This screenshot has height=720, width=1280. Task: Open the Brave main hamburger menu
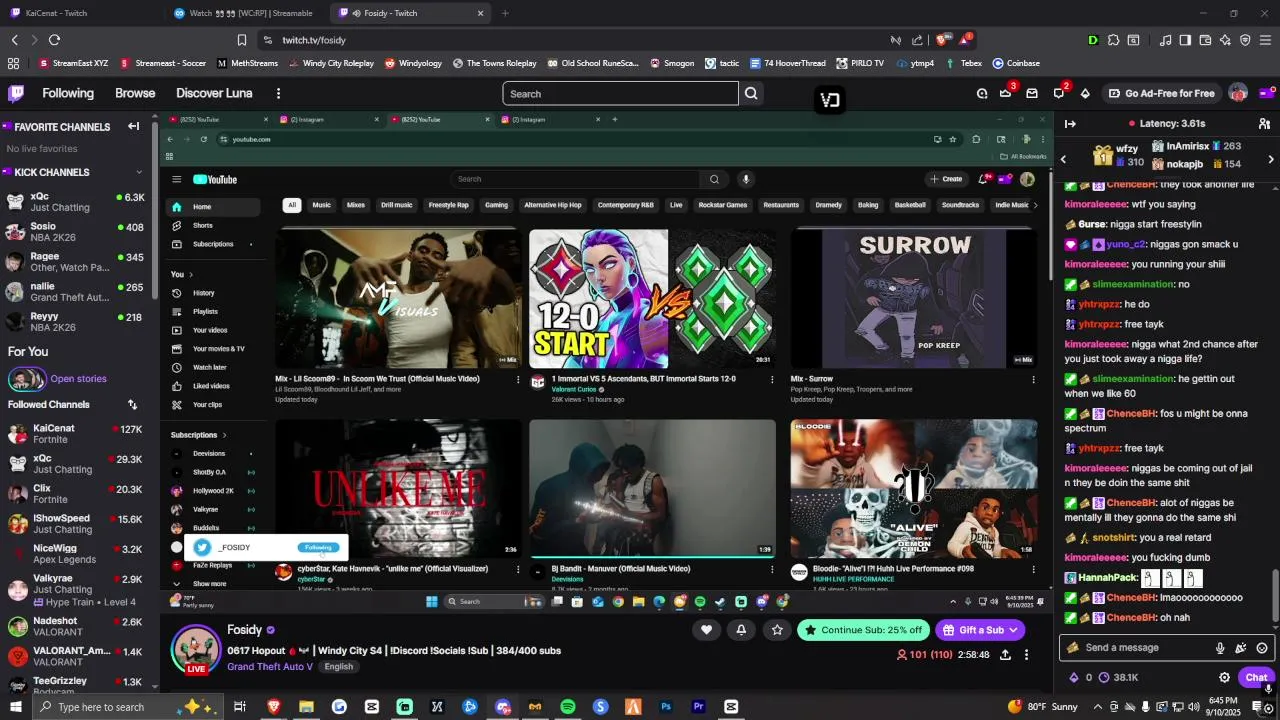click(x=1265, y=40)
